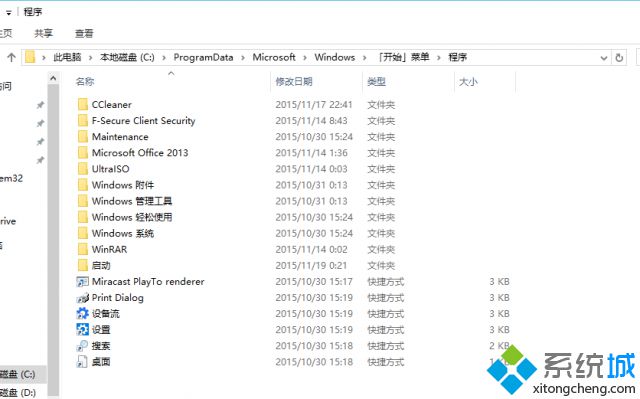Expand the chevron after Microsoft in path

tap(304, 58)
